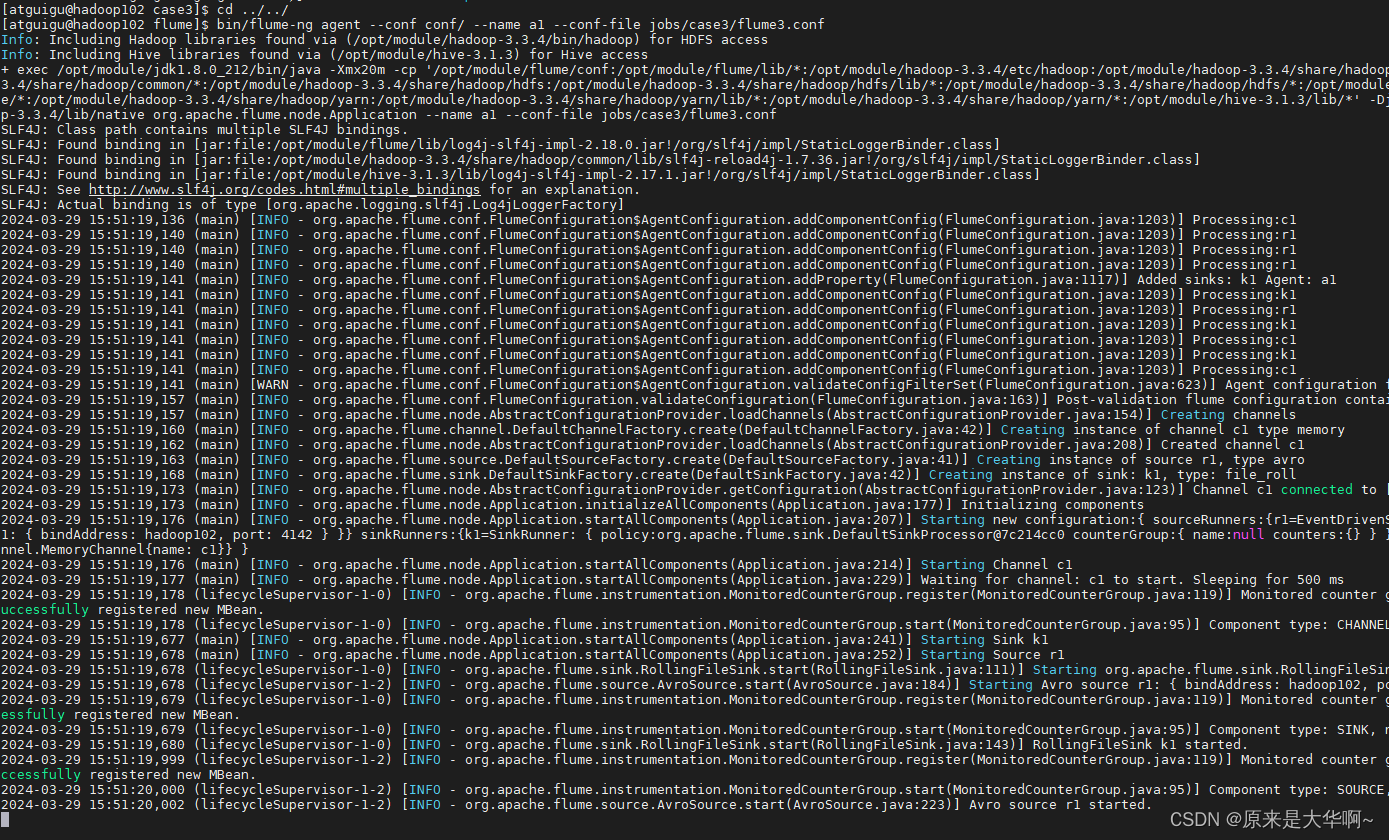1389x840 pixels.
Task: Open the slf4j.org multiple_bindings link
Action: (x=284, y=190)
